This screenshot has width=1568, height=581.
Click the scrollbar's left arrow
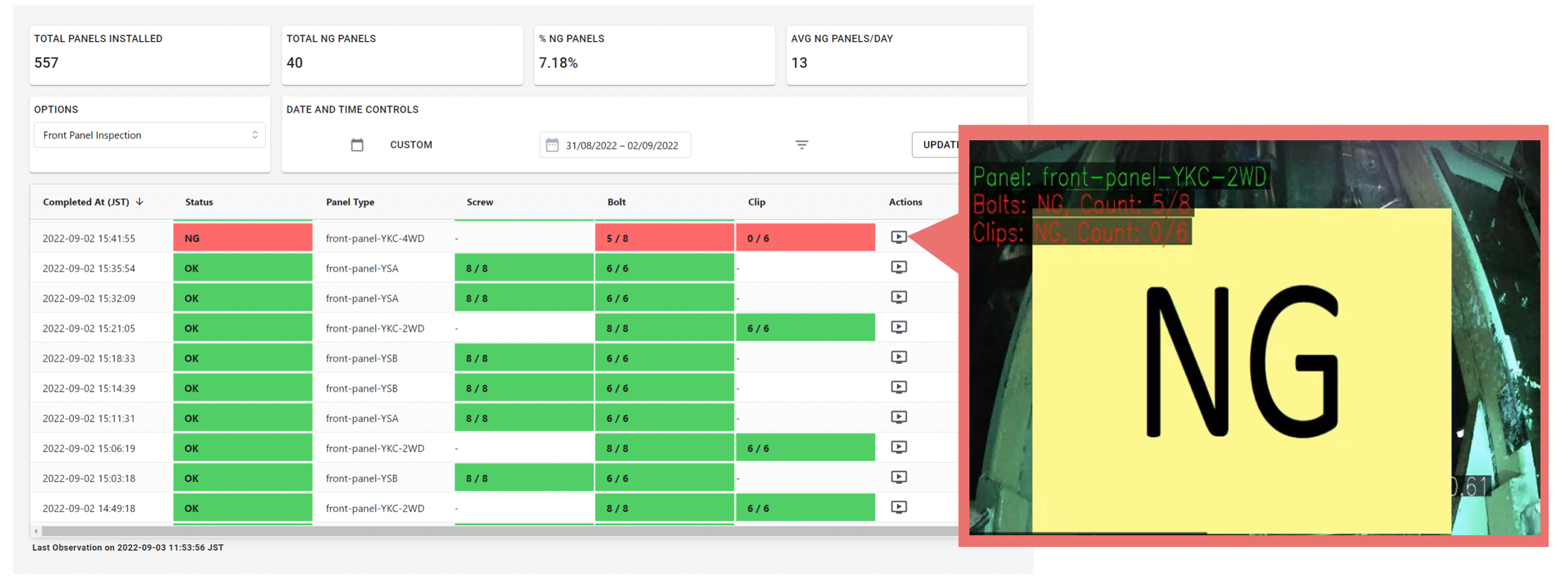pos(36,531)
